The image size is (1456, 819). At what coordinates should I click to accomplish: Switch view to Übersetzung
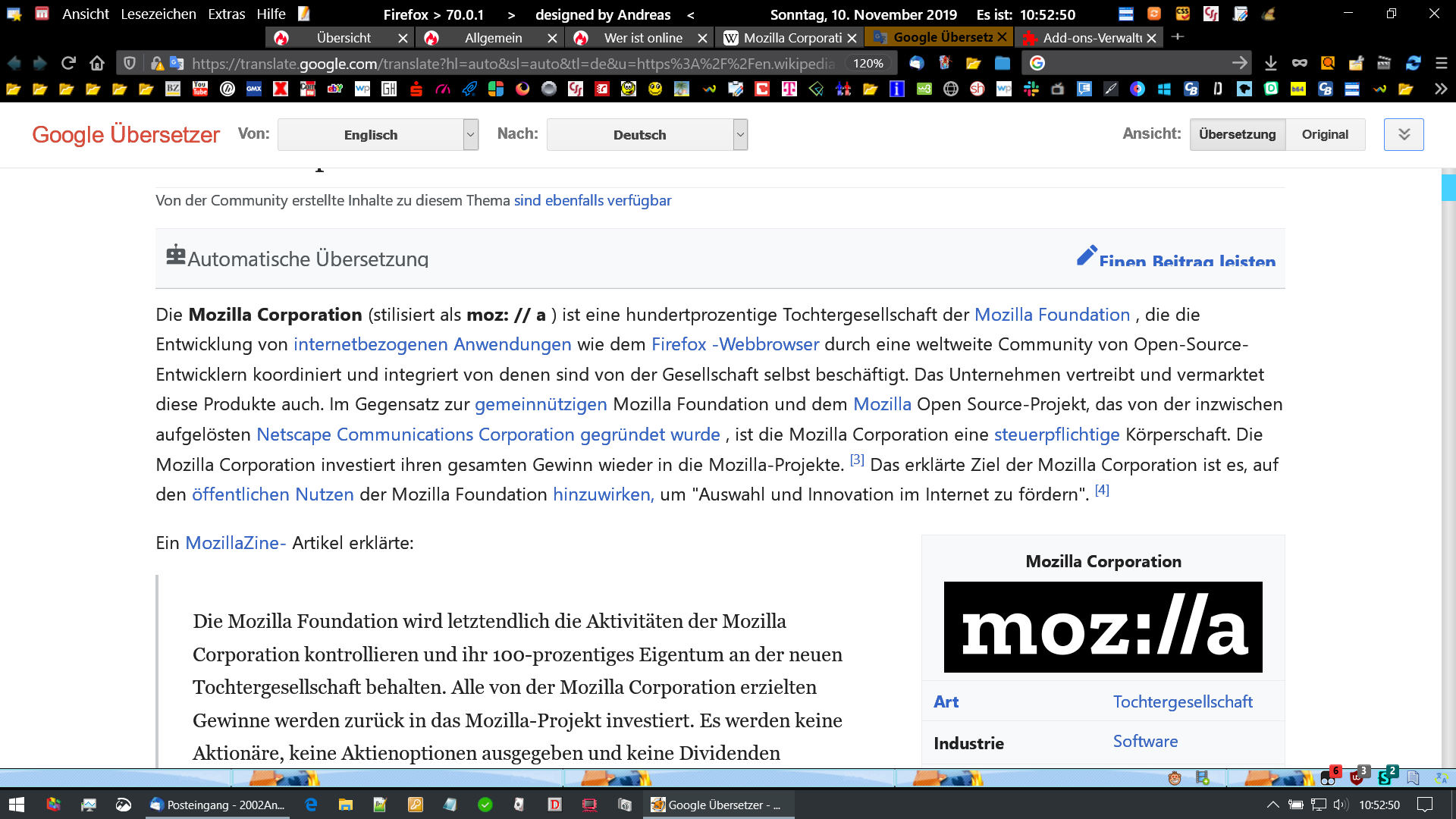(1237, 135)
